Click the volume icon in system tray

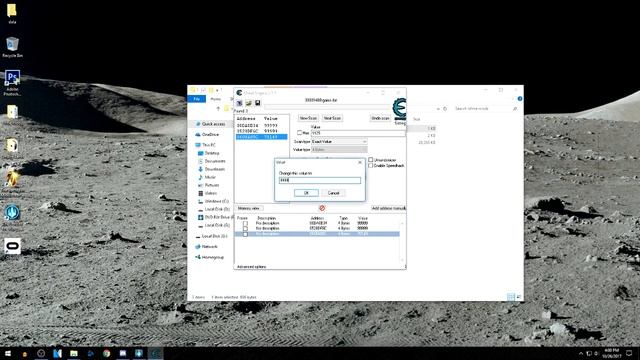point(596,353)
